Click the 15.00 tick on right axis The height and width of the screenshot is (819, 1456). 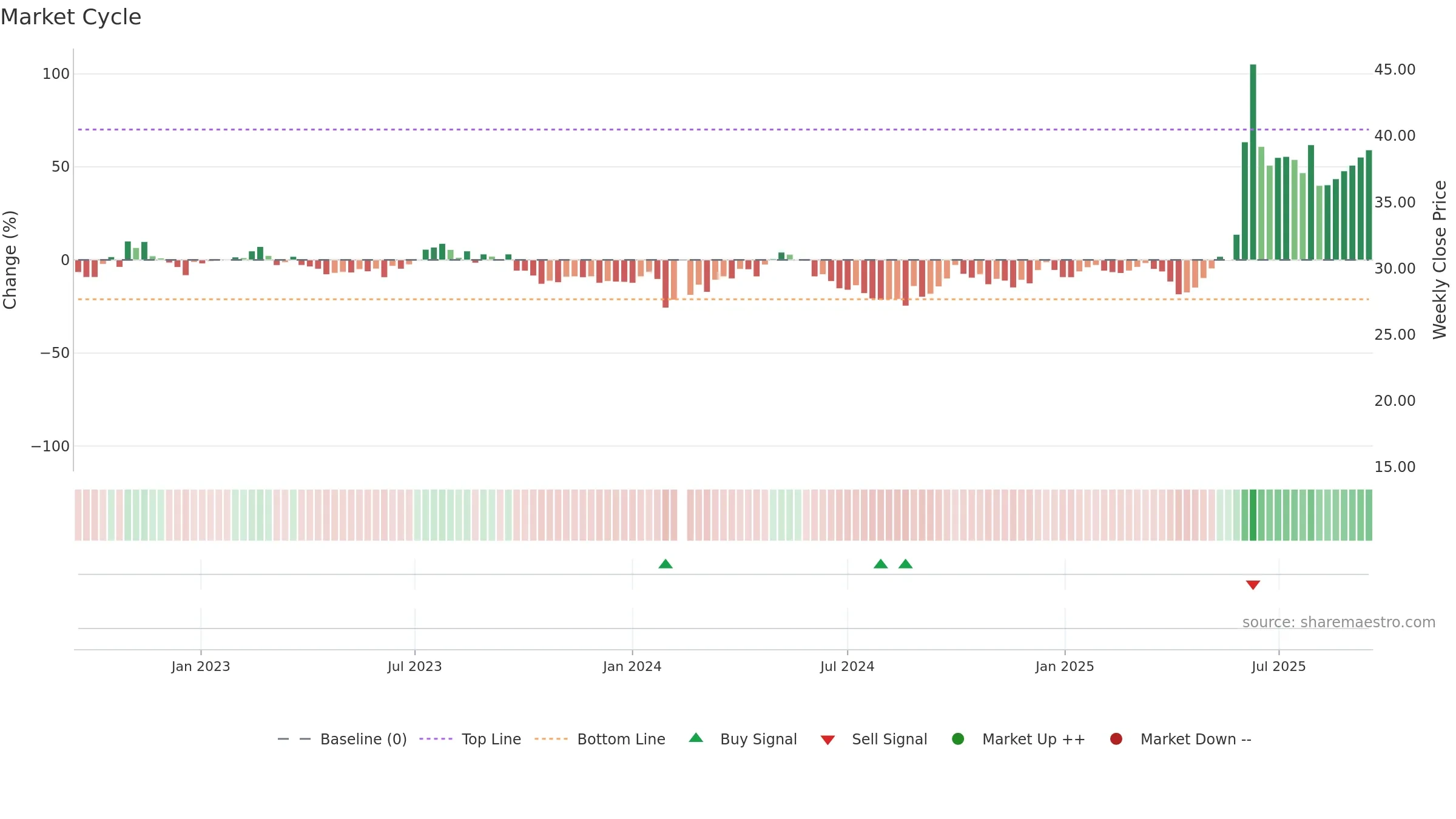1395,467
